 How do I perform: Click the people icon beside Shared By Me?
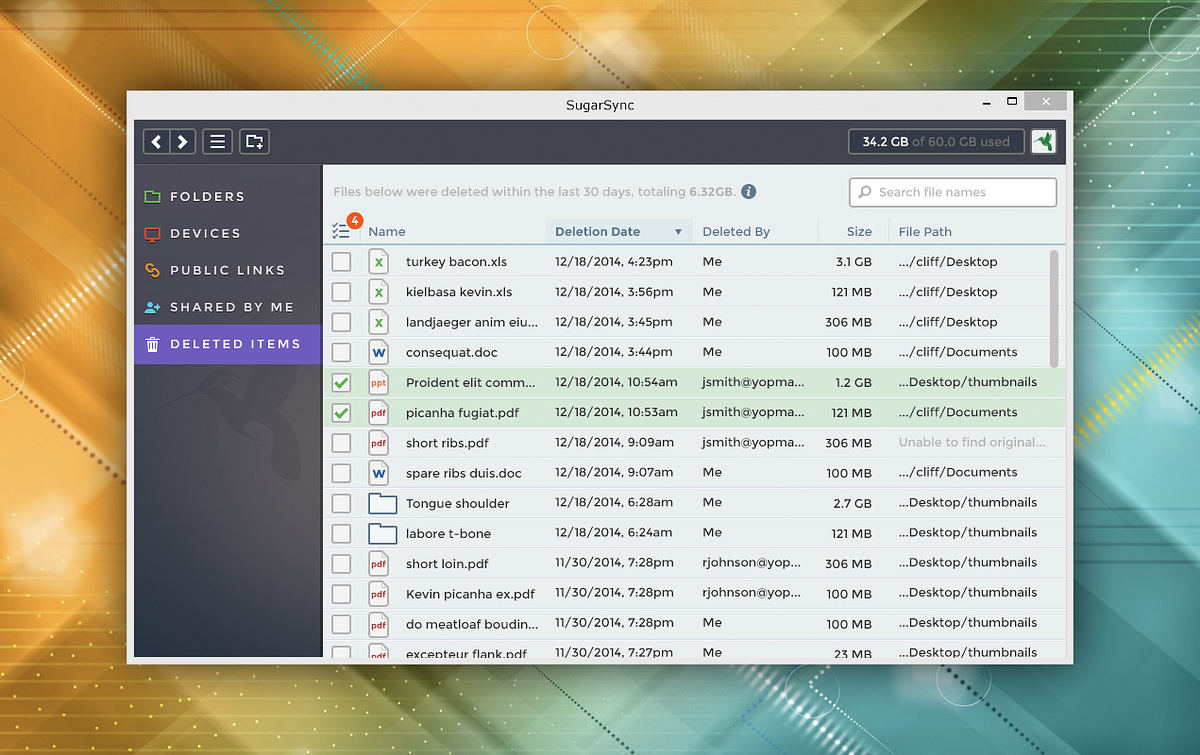152,307
